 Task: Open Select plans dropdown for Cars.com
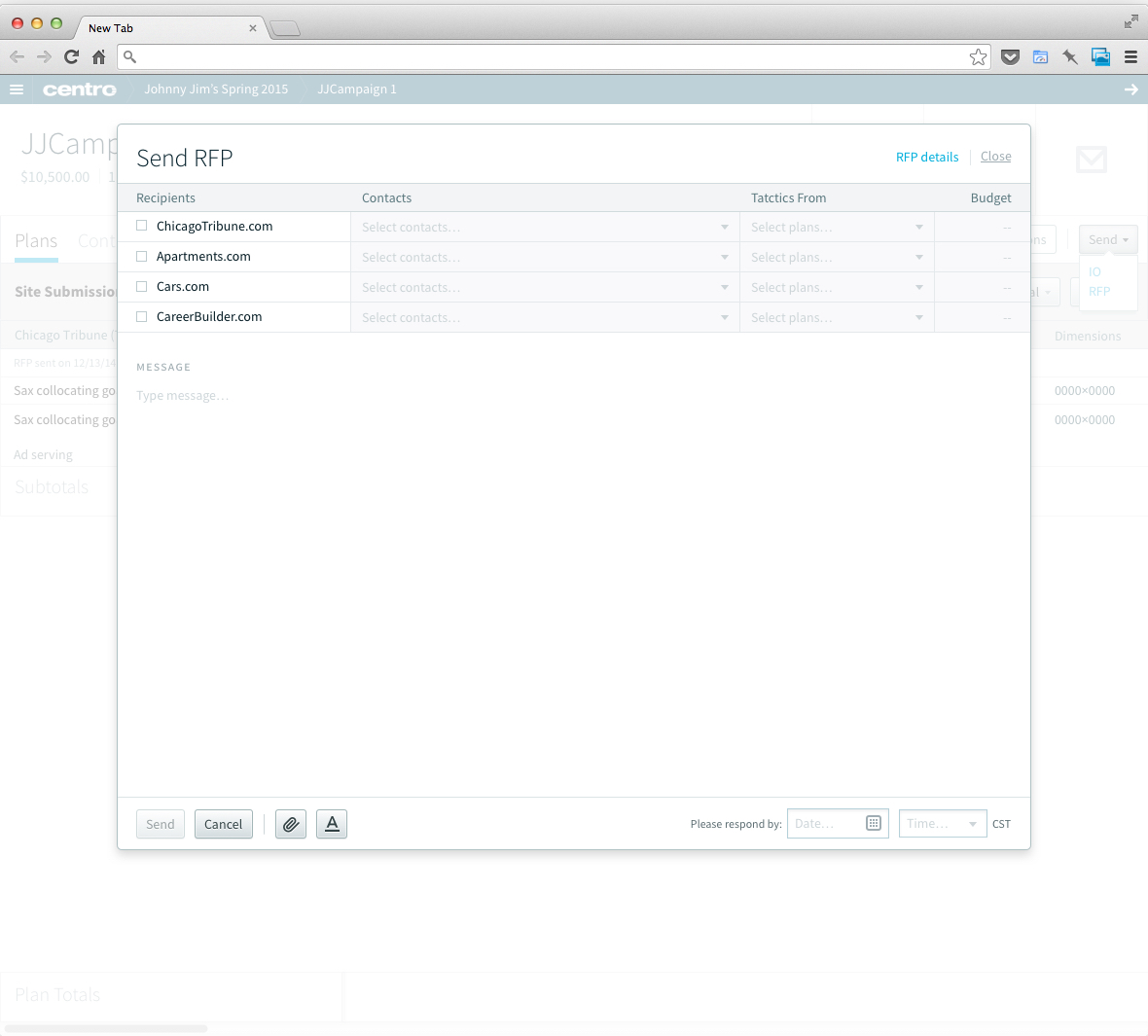(837, 287)
